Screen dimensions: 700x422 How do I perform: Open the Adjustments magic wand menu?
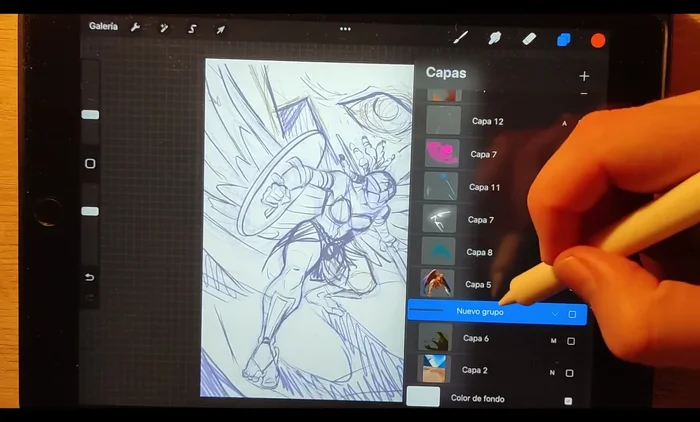point(163,28)
